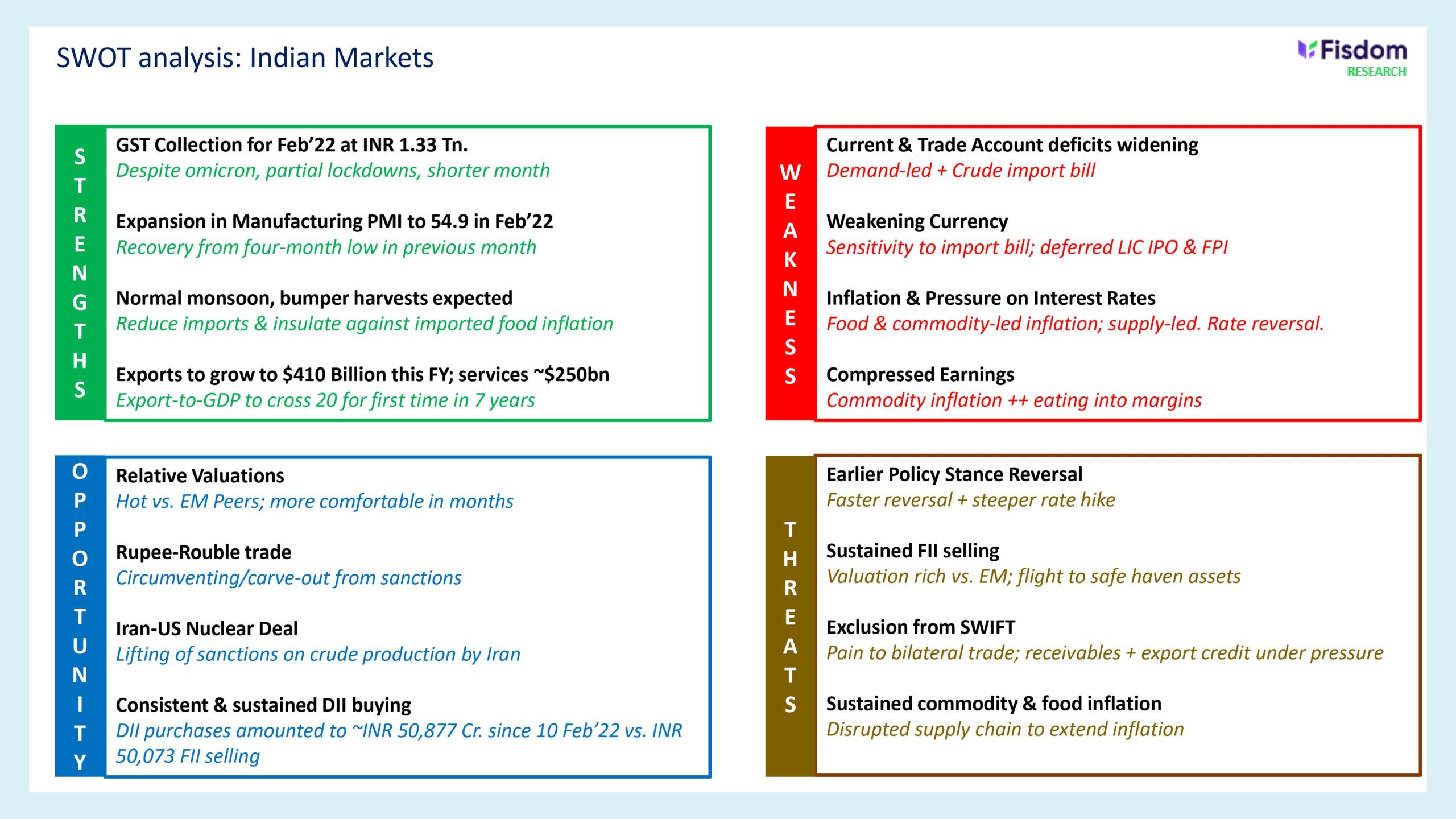Select the Compressed Earnings heading
Image resolution: width=1456 pixels, height=819 pixels.
point(920,375)
